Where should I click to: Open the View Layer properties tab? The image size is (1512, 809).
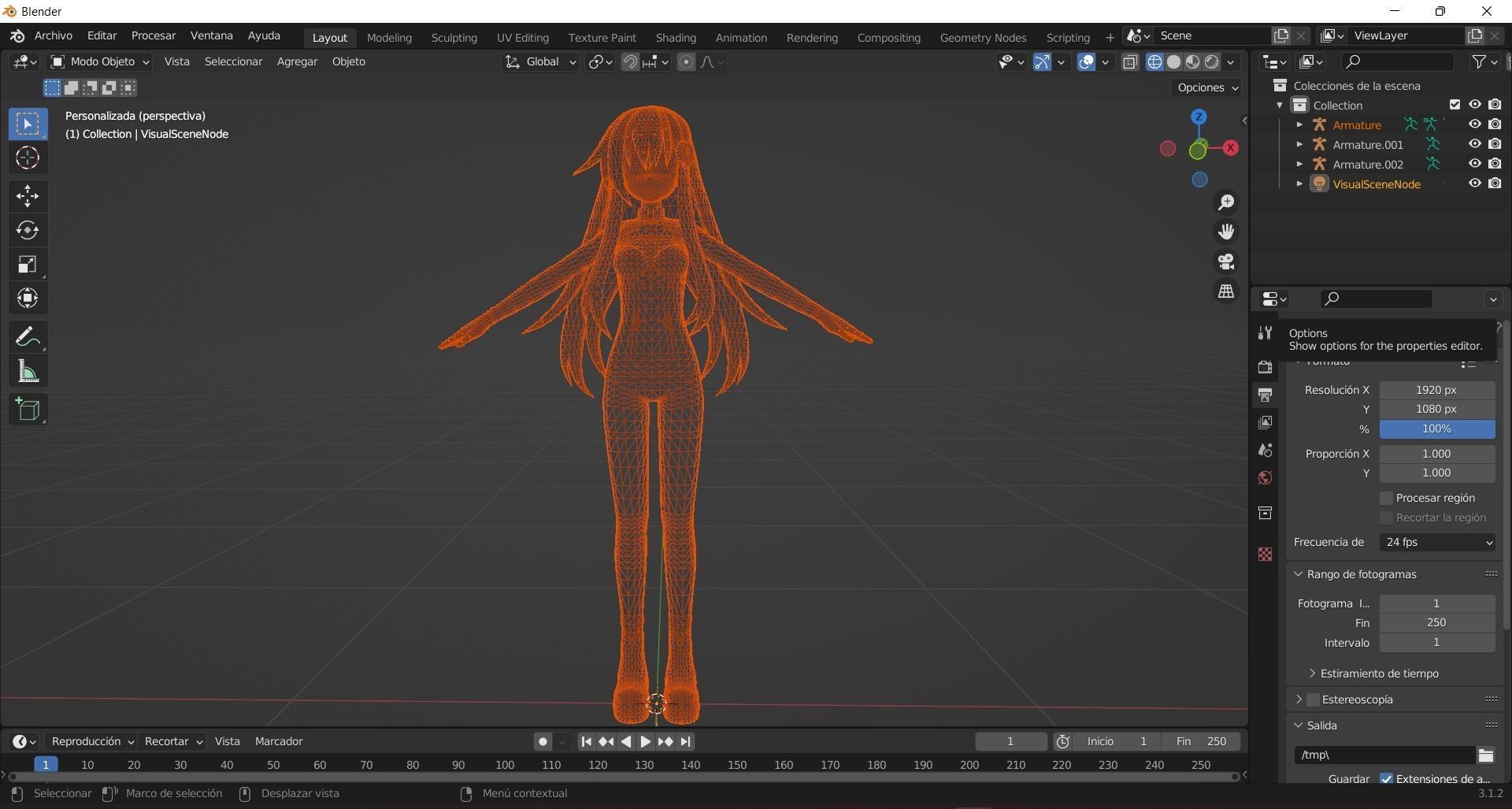pyautogui.click(x=1265, y=422)
